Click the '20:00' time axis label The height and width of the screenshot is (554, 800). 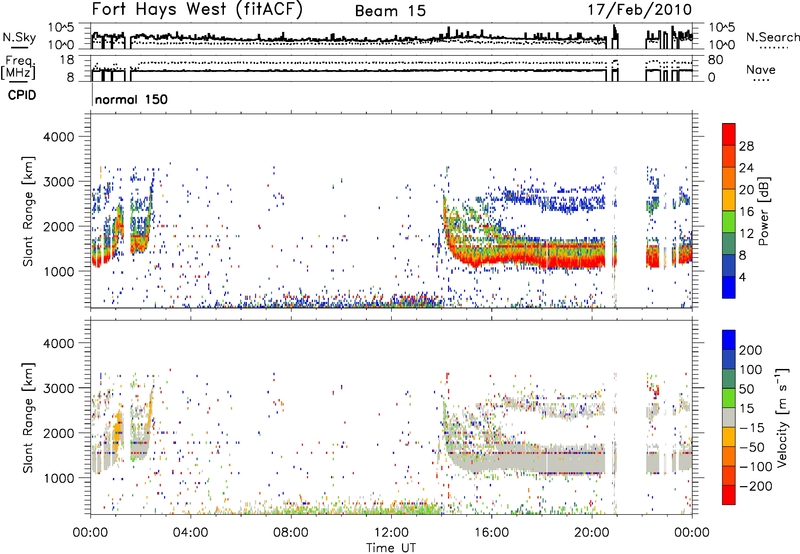(591, 533)
